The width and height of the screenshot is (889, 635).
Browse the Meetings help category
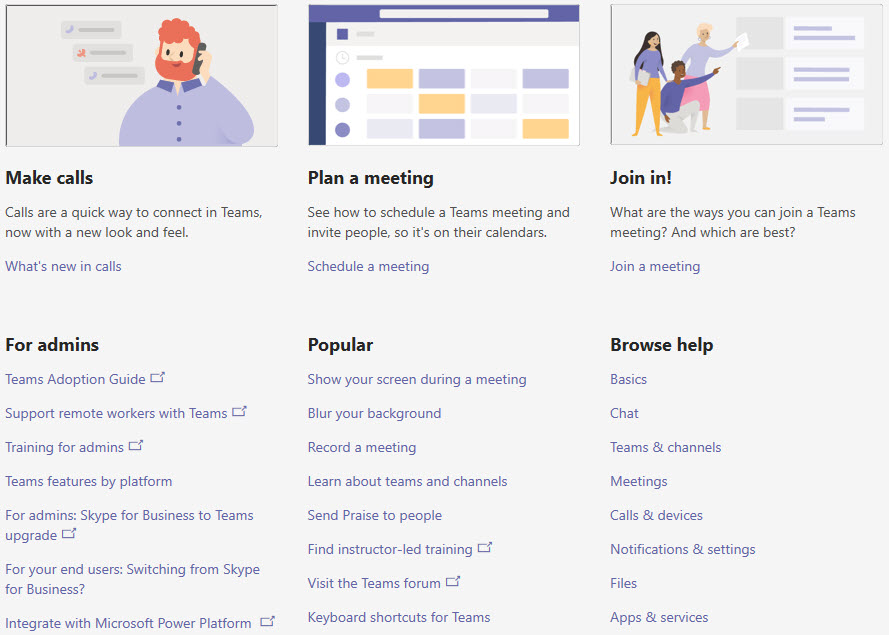[639, 481]
